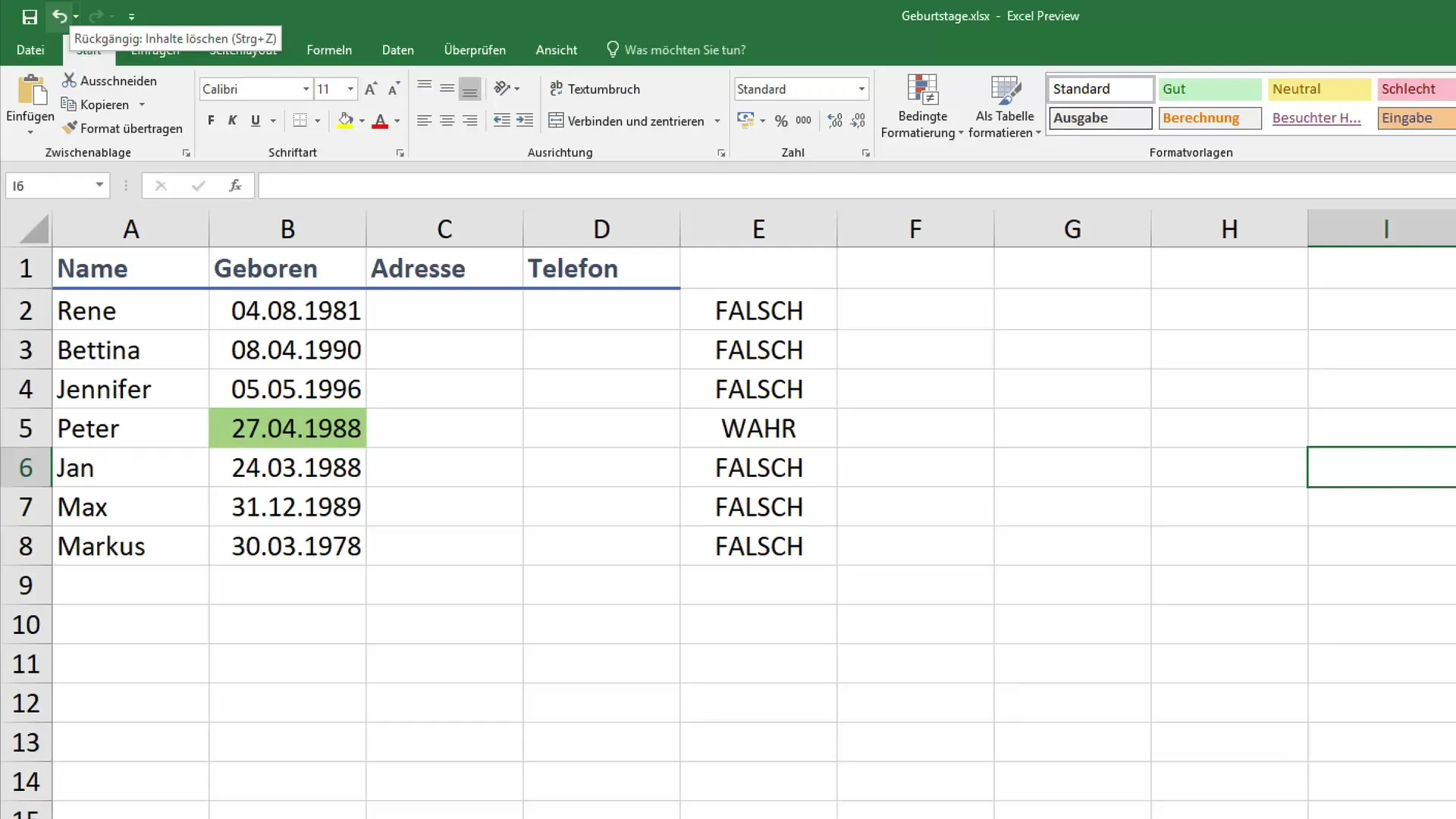Viewport: 1456px width, 819px height.
Task: Apply percent style format
Action: point(781,121)
